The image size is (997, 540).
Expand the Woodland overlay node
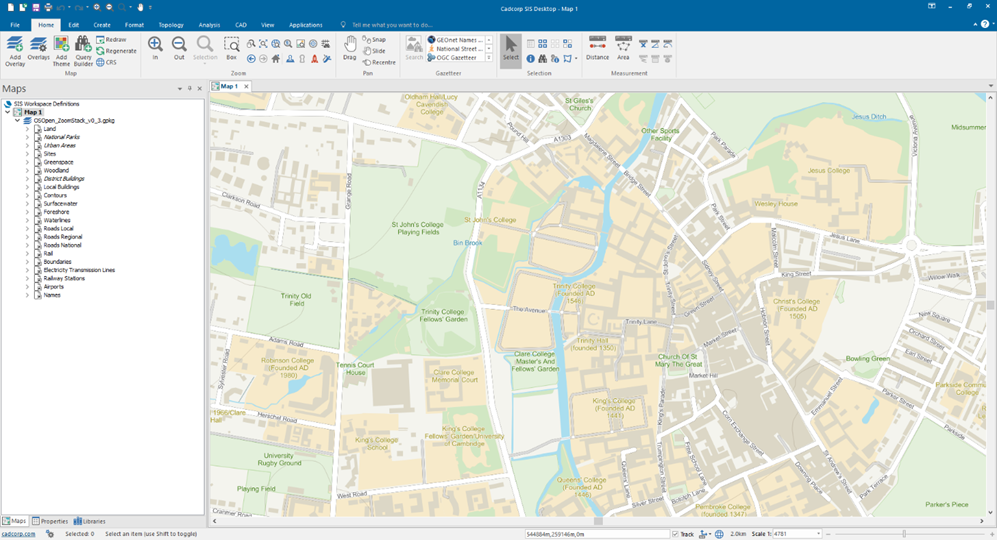point(27,170)
